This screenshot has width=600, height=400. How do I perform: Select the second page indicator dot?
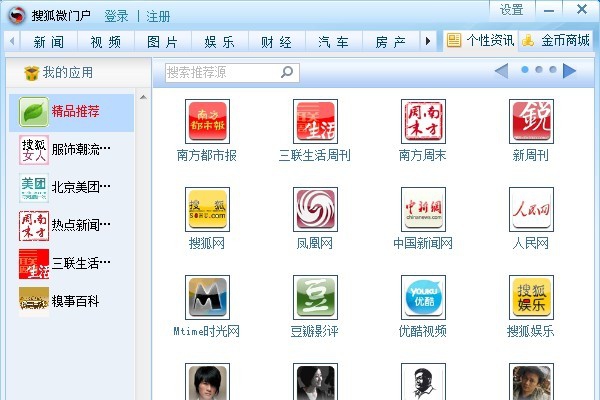[x=539, y=70]
